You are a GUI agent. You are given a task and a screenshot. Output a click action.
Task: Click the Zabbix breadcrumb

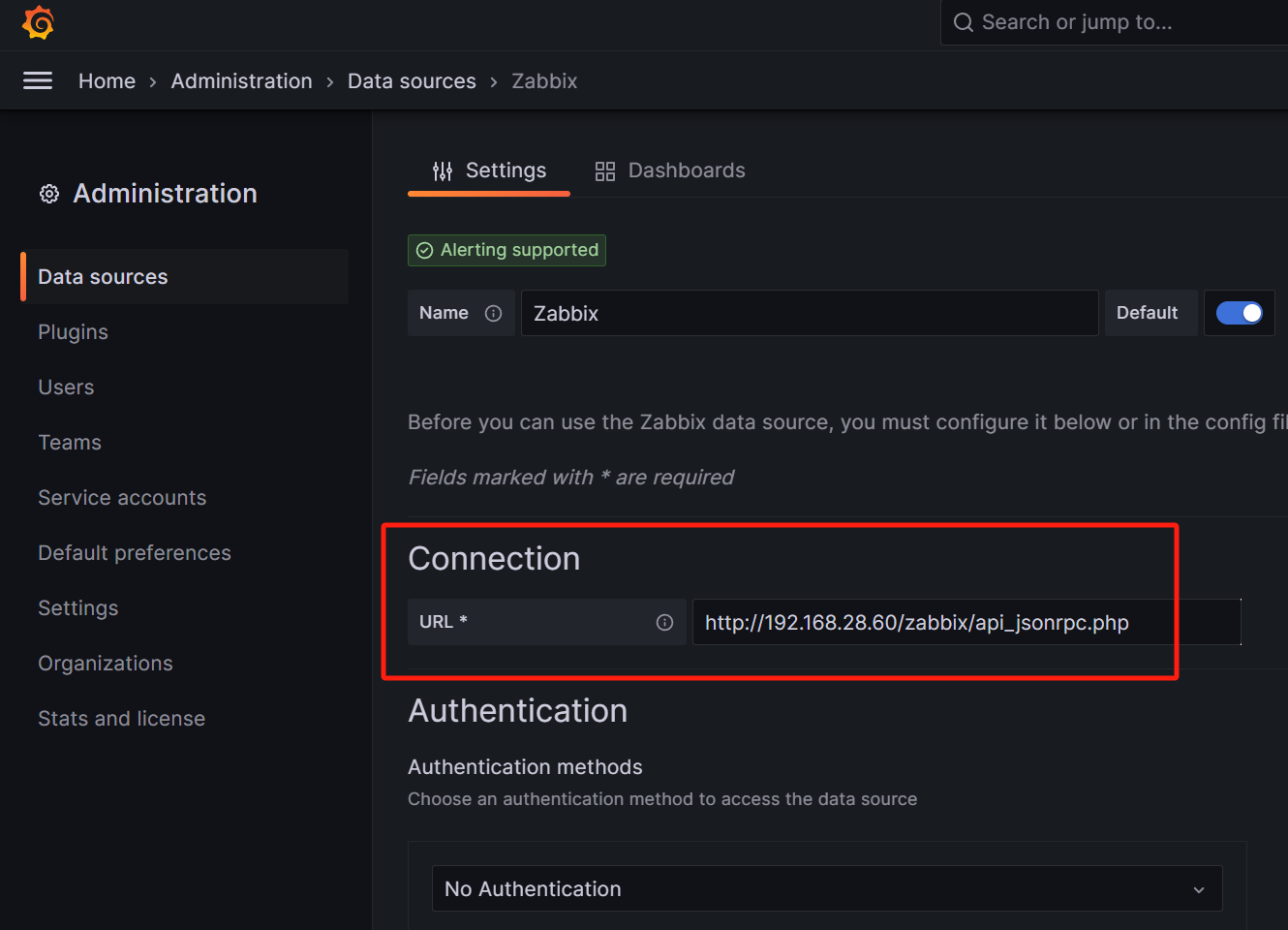pyautogui.click(x=544, y=81)
